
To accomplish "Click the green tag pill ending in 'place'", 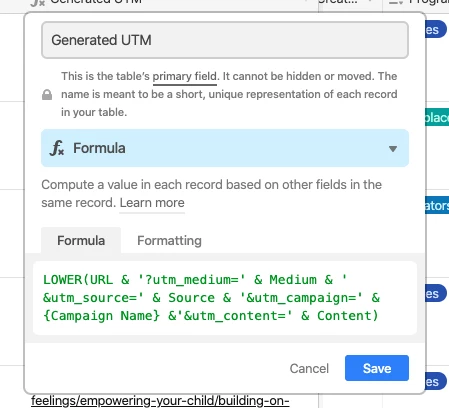I will pyautogui.click(x=437, y=117).
